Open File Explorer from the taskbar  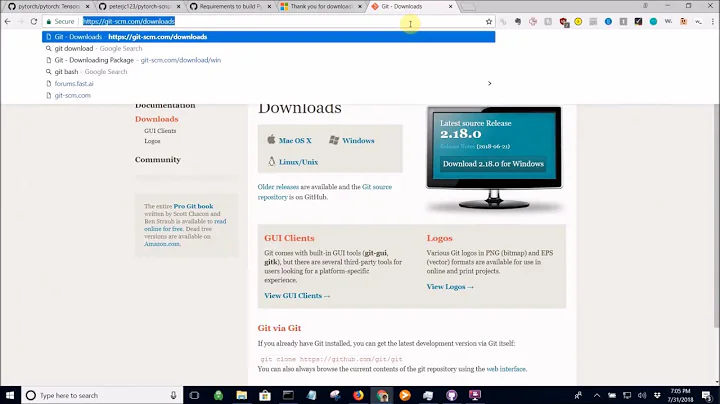point(242,395)
